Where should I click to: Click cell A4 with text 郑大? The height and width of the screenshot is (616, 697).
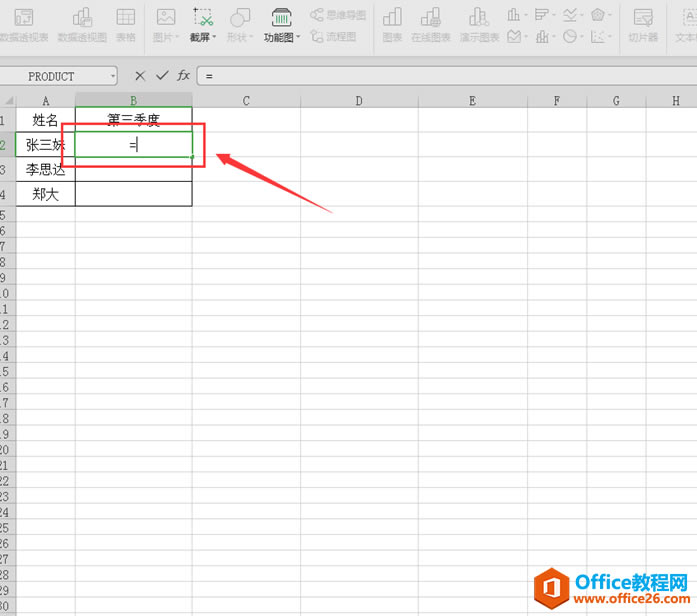[x=45, y=194]
